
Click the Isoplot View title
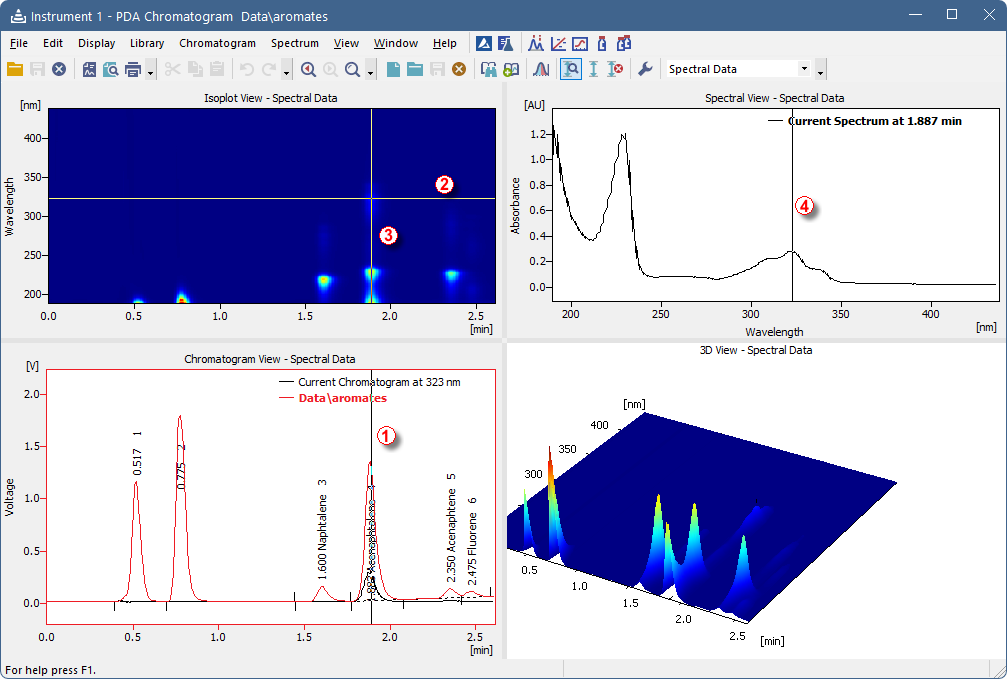tap(270, 98)
